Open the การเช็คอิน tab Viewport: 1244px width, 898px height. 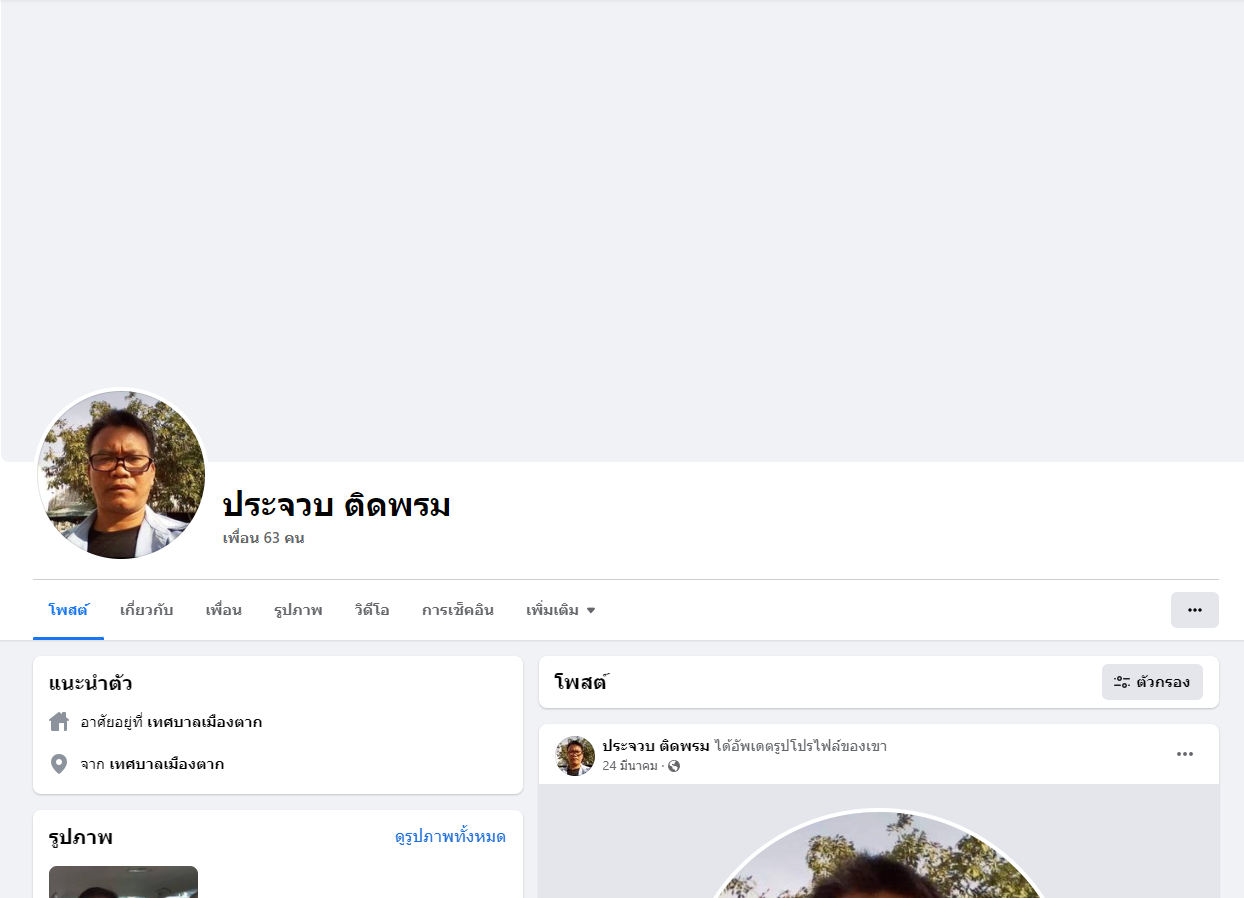[x=457, y=610]
